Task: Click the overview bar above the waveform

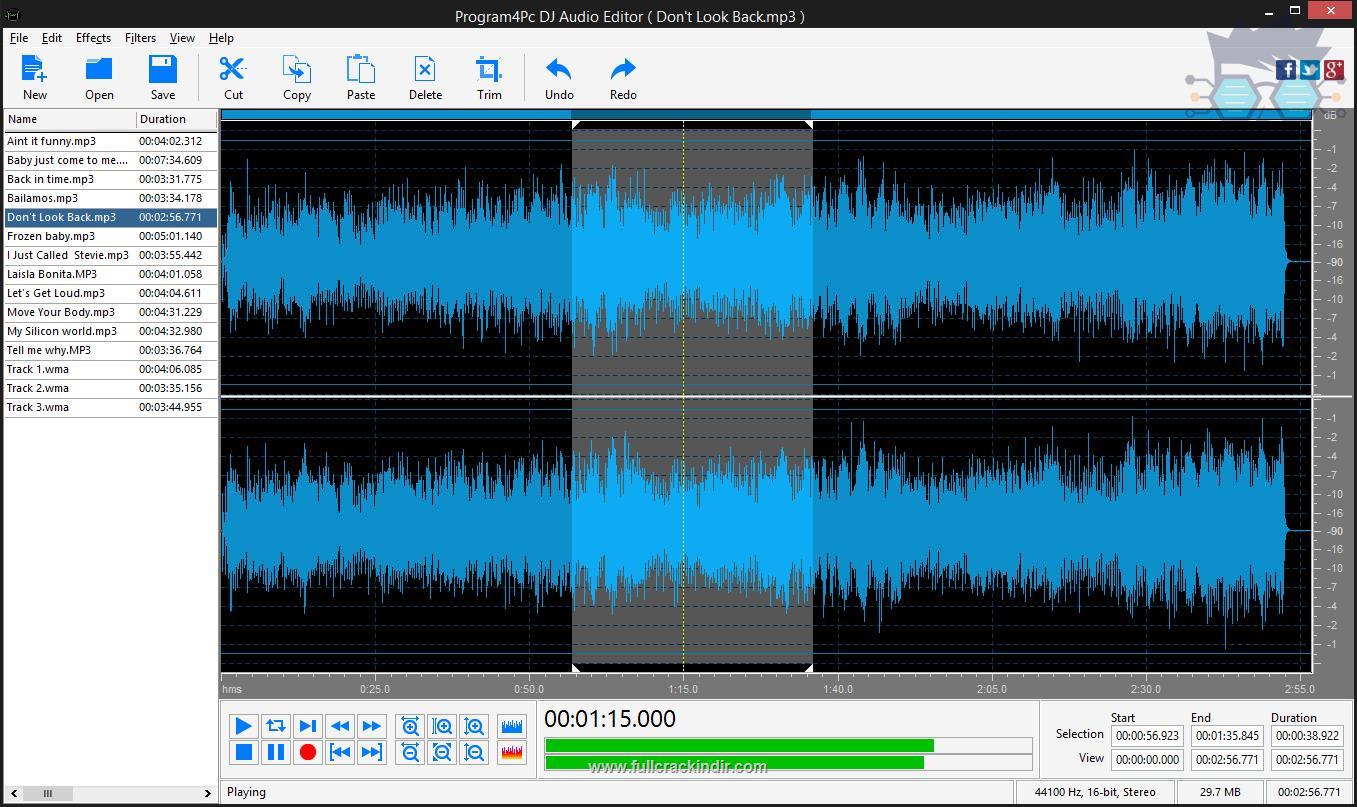Action: click(765, 114)
